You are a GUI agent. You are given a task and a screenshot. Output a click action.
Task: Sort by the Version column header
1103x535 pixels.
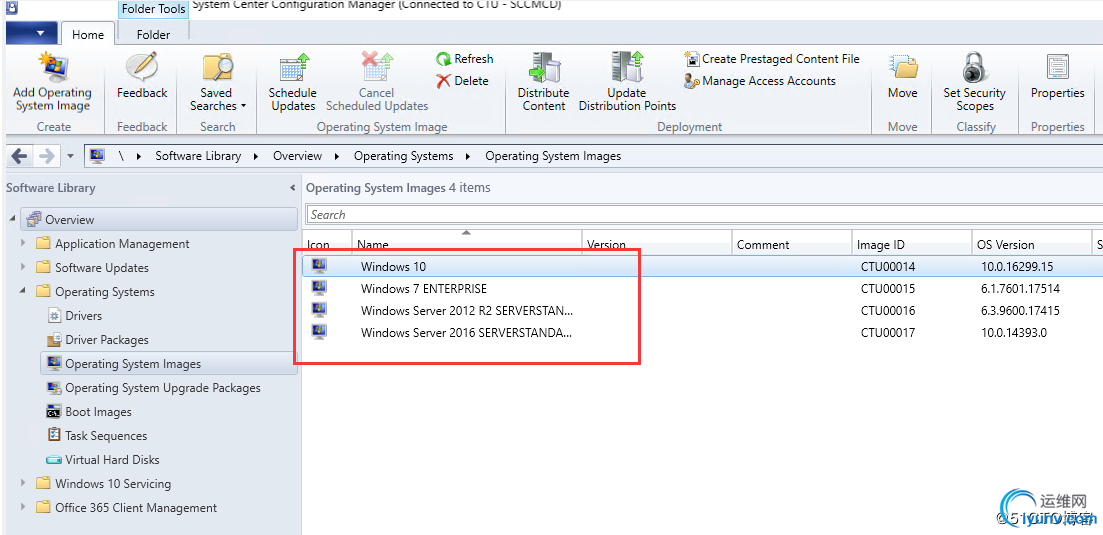(657, 244)
